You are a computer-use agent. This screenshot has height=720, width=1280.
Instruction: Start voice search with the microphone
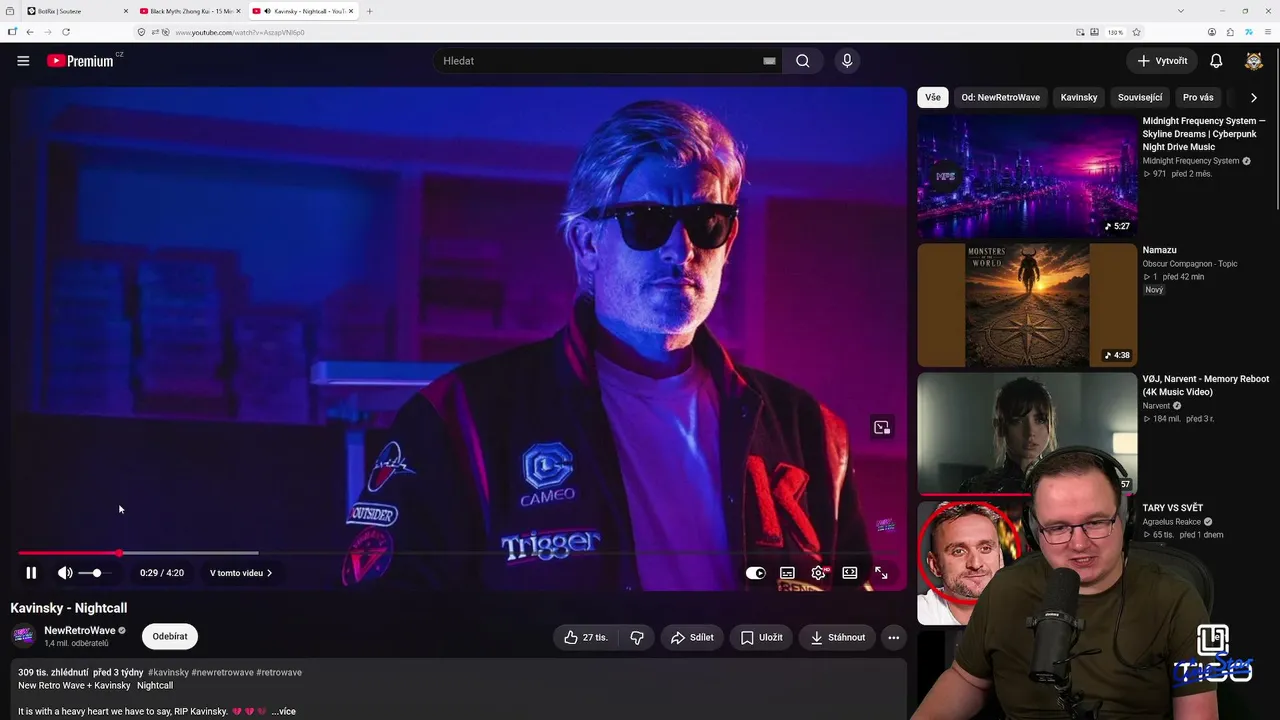847,61
